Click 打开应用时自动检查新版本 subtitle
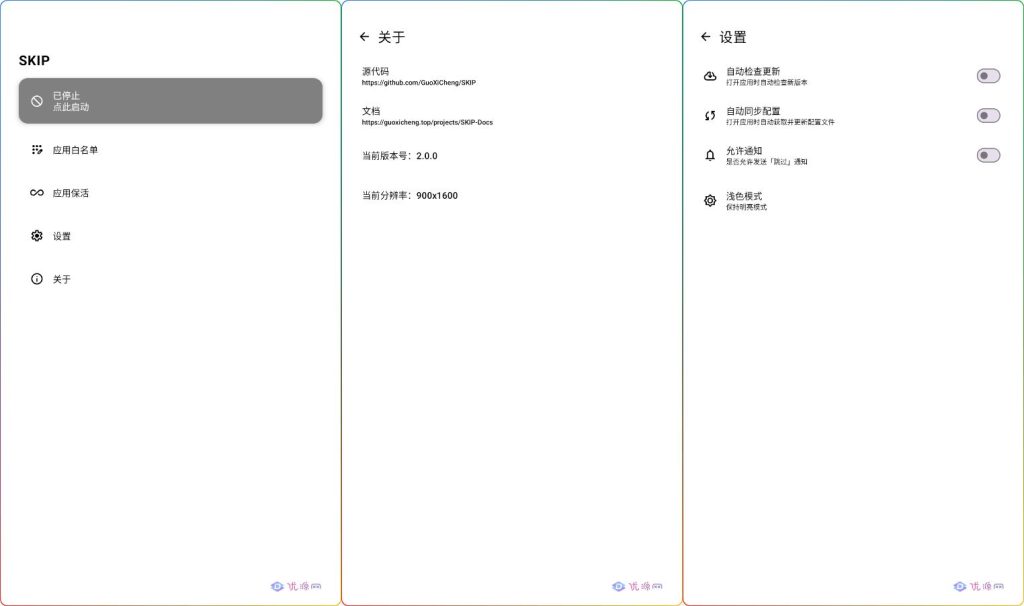This screenshot has height=606, width=1024. [x=767, y=83]
